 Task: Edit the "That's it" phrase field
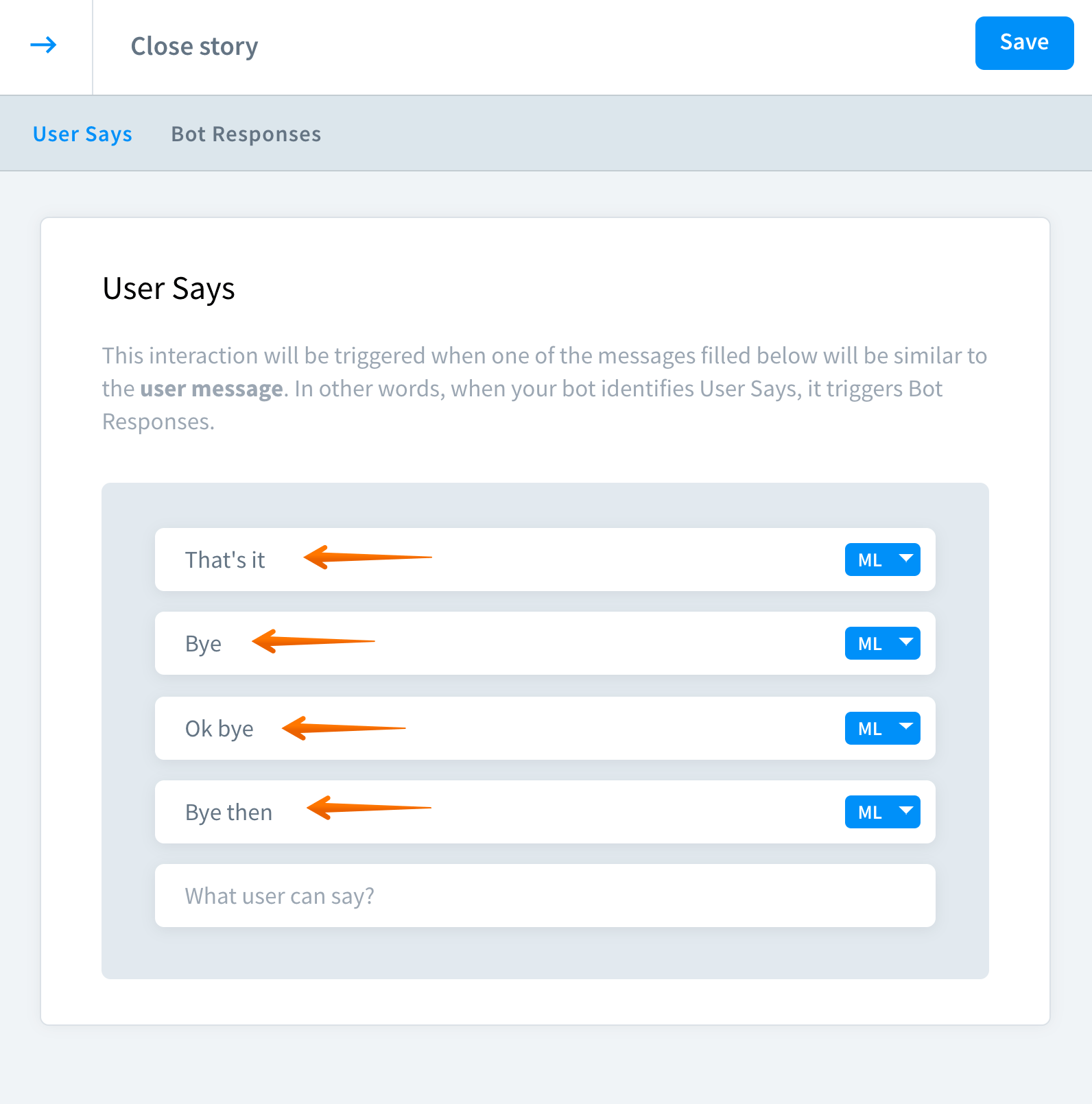point(225,560)
